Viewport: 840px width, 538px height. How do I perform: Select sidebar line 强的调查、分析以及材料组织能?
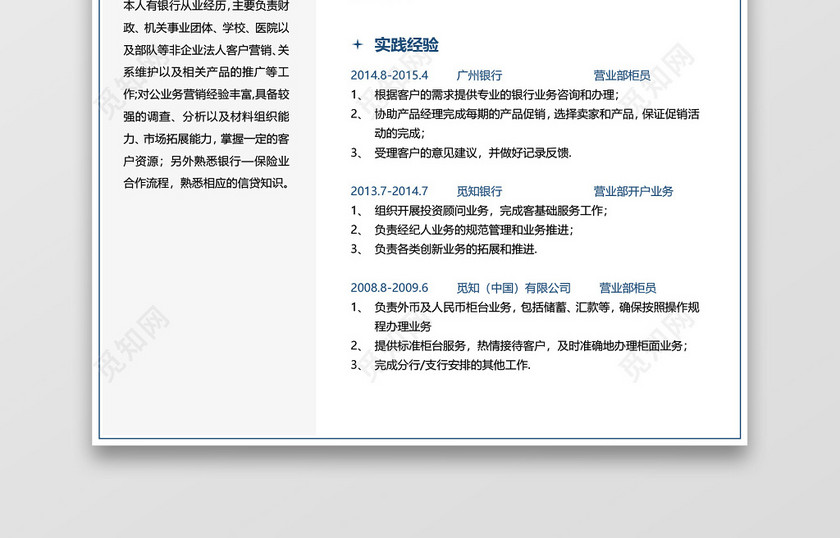point(206,116)
